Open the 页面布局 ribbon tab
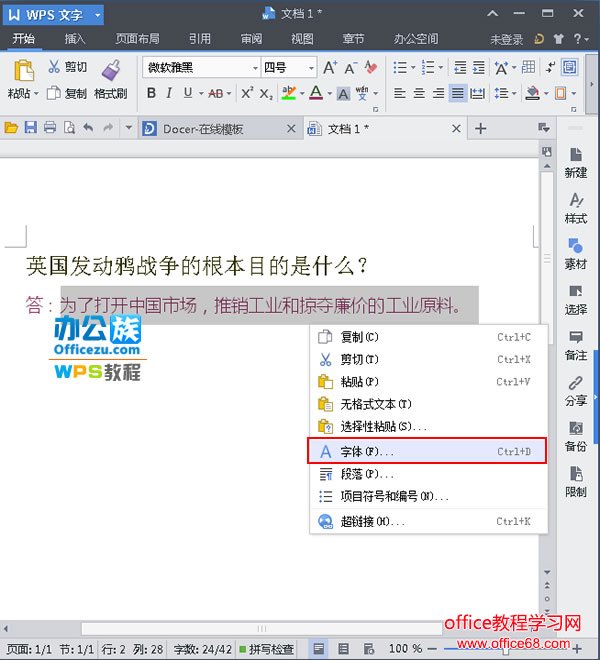600x660 pixels. coord(137,39)
